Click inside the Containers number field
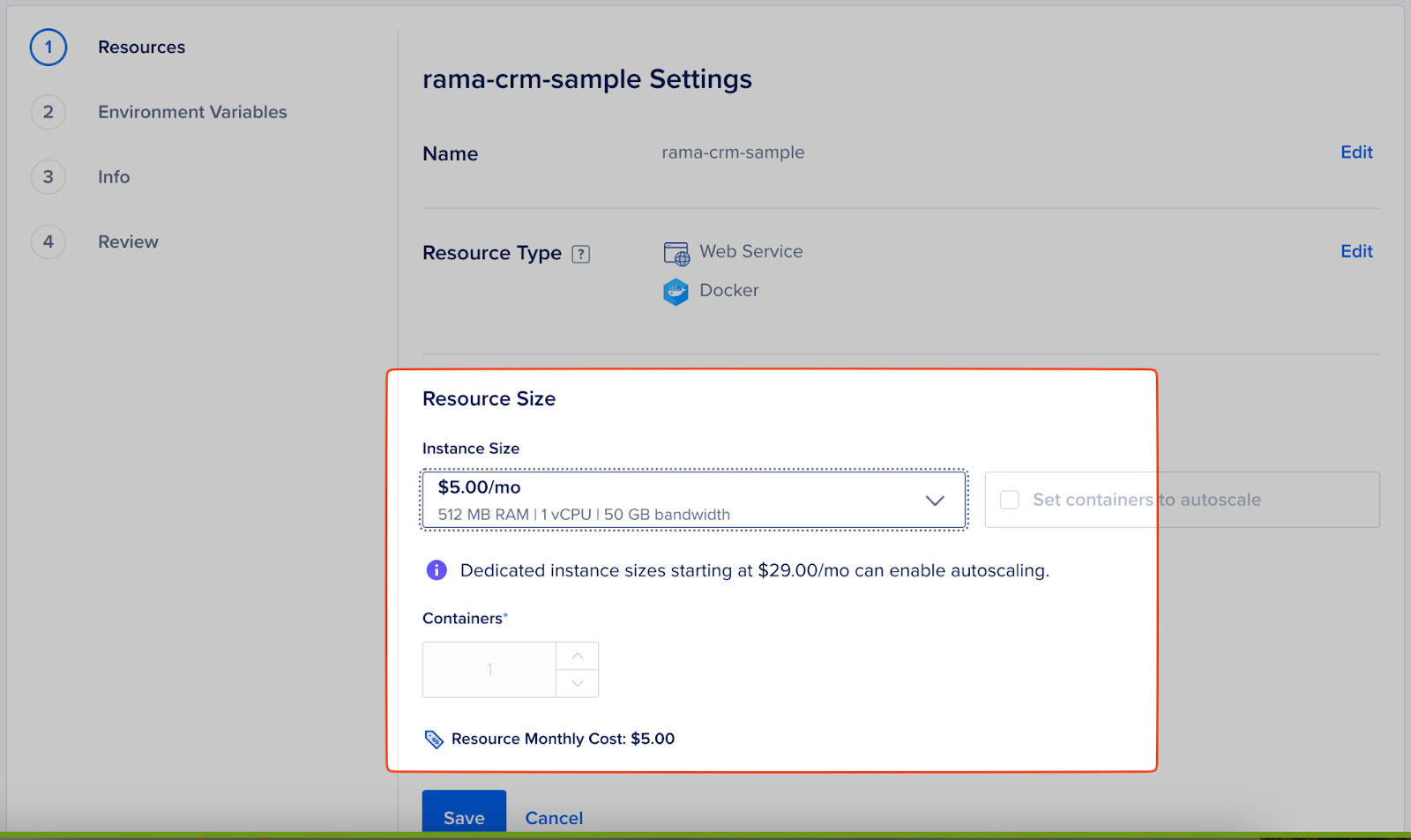1411x840 pixels. pos(489,670)
